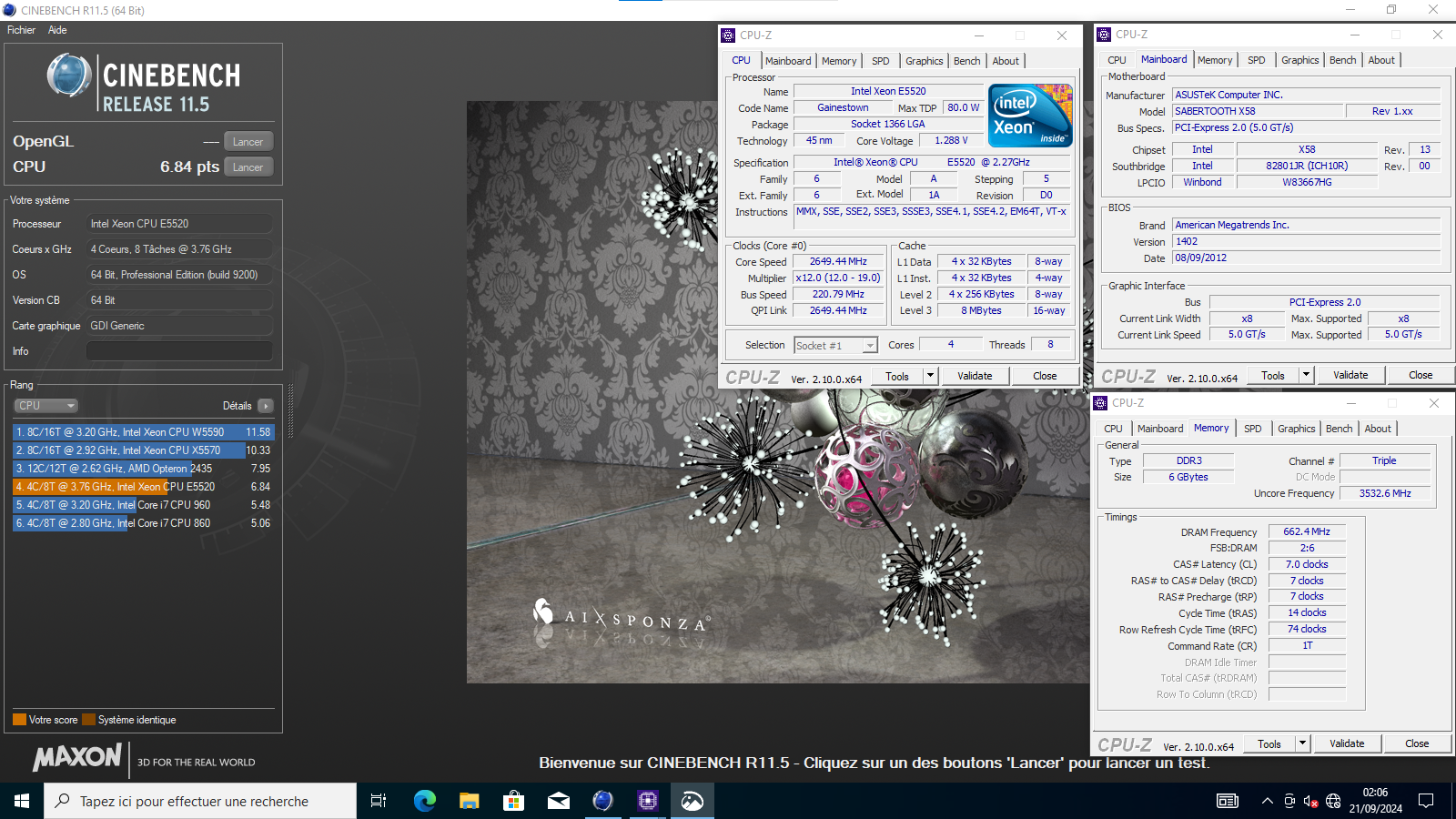Viewport: 1456px width, 819px height.
Task: Select the Core i7 860 ranking row
Action: tap(143, 523)
